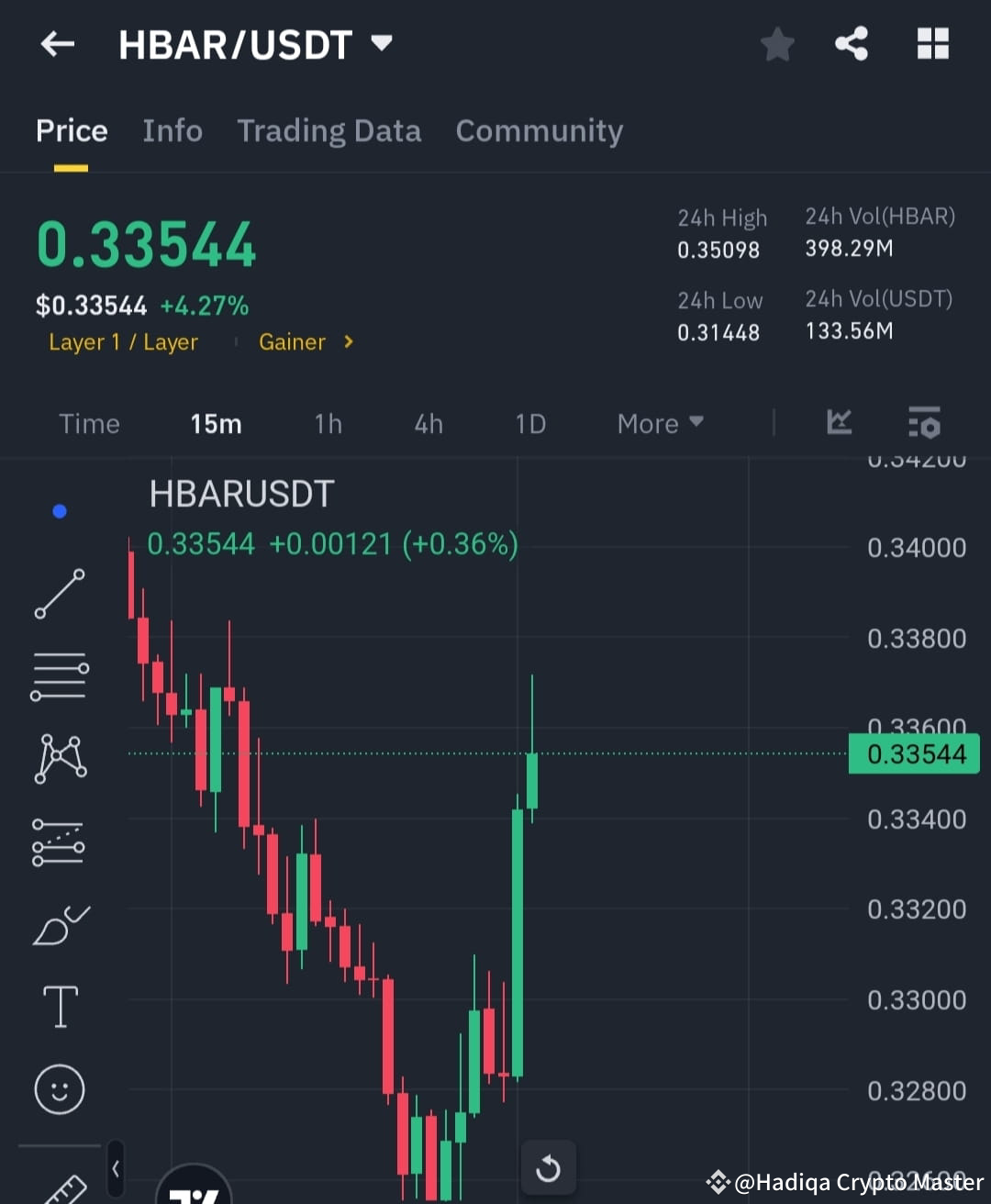
Task: Open the XABCD pattern tool
Action: (x=59, y=758)
